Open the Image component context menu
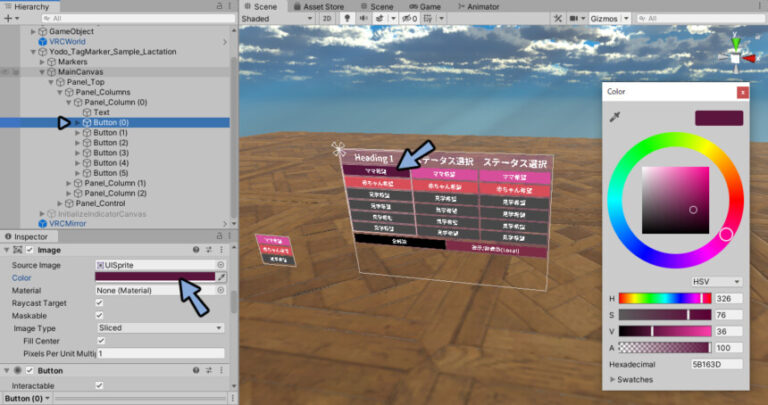The image size is (768, 405). pos(221,250)
